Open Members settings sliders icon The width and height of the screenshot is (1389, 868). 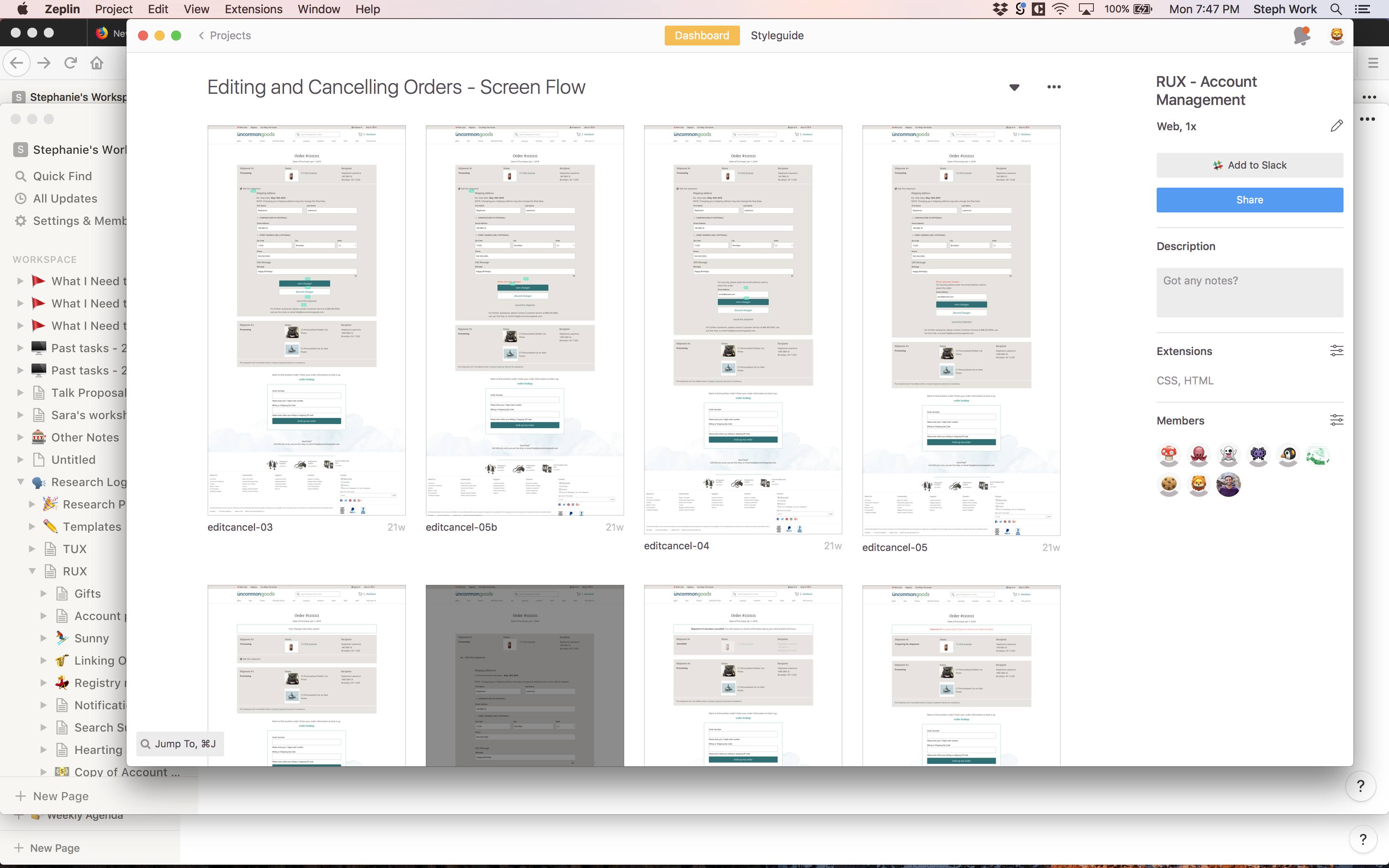click(x=1336, y=420)
